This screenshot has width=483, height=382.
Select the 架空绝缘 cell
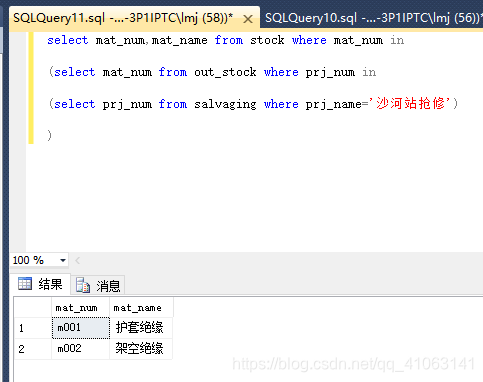click(141, 349)
